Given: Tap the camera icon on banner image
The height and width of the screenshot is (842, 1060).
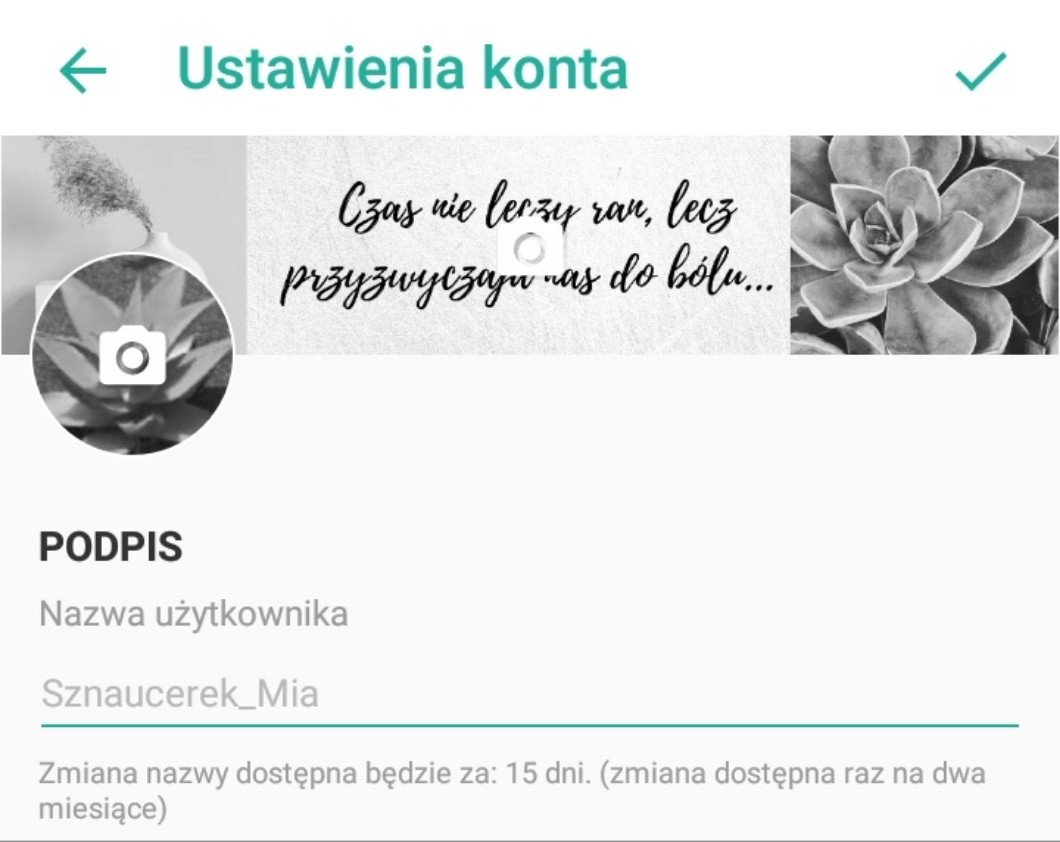Looking at the screenshot, I should 530,248.
